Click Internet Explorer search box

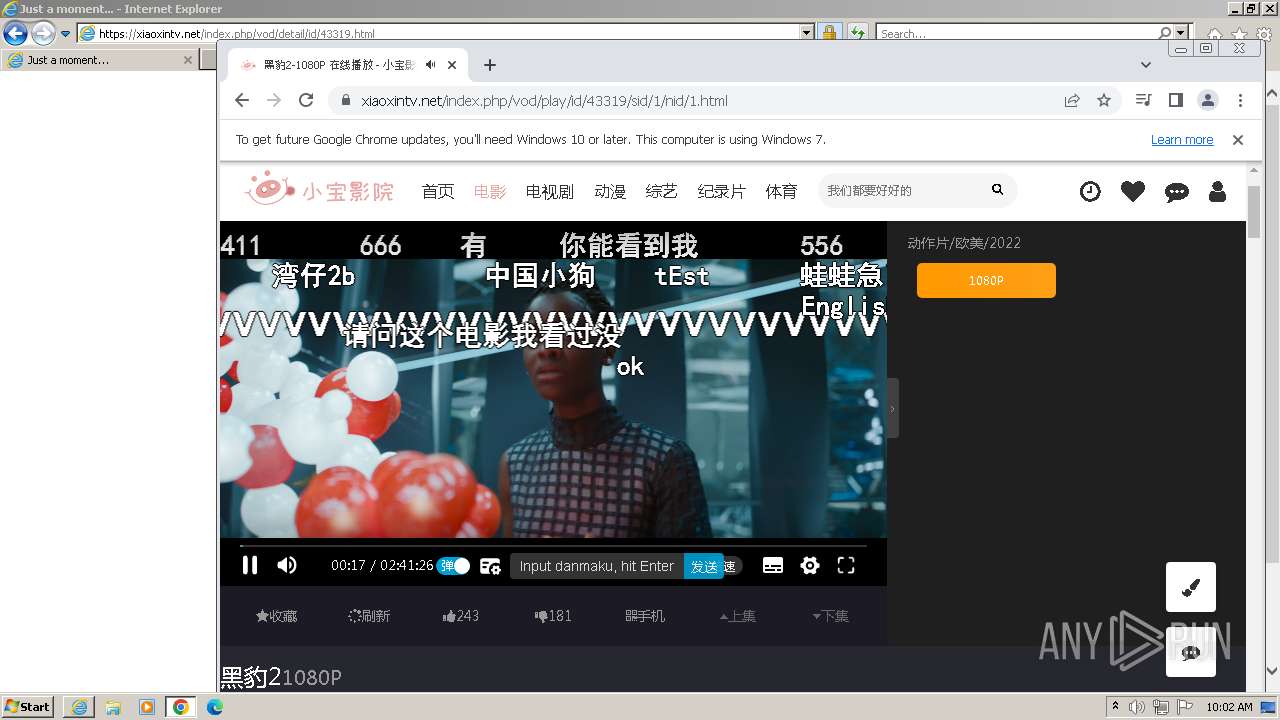click(1017, 33)
